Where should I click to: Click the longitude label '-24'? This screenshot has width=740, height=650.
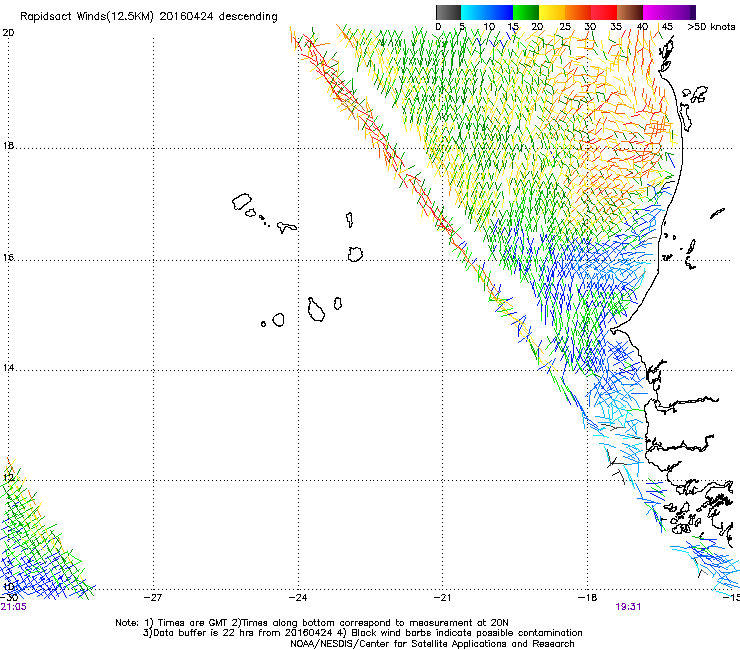click(x=298, y=598)
